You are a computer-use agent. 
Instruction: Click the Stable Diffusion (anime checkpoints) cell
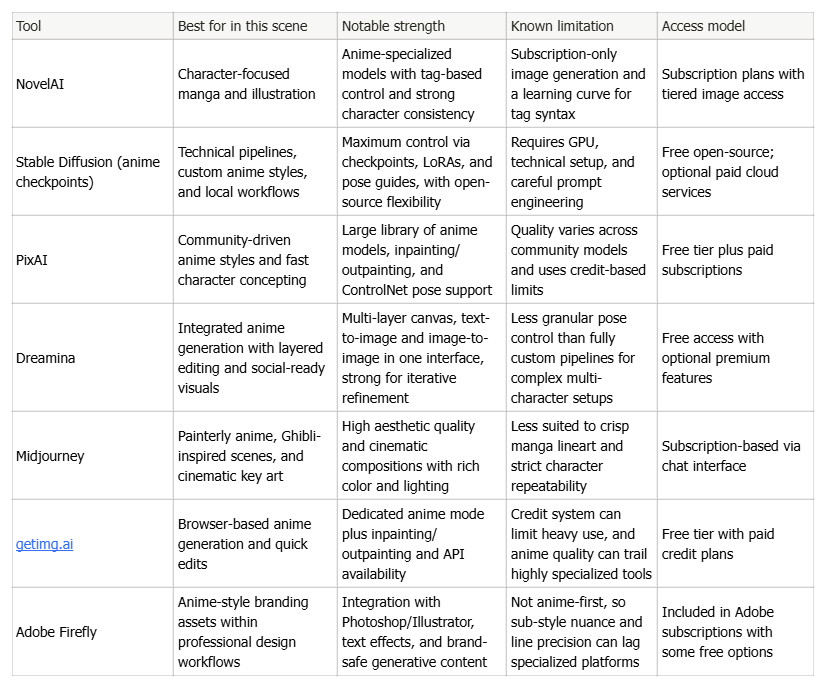93,172
